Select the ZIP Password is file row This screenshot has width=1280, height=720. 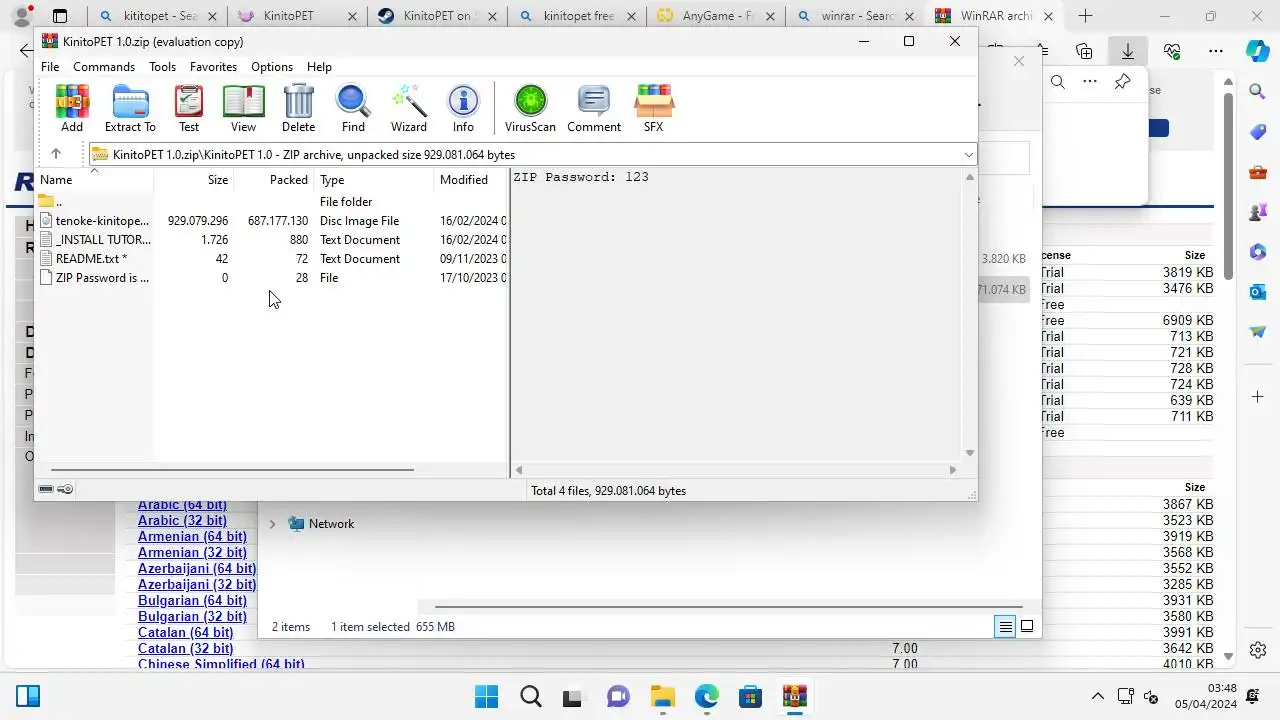272,278
